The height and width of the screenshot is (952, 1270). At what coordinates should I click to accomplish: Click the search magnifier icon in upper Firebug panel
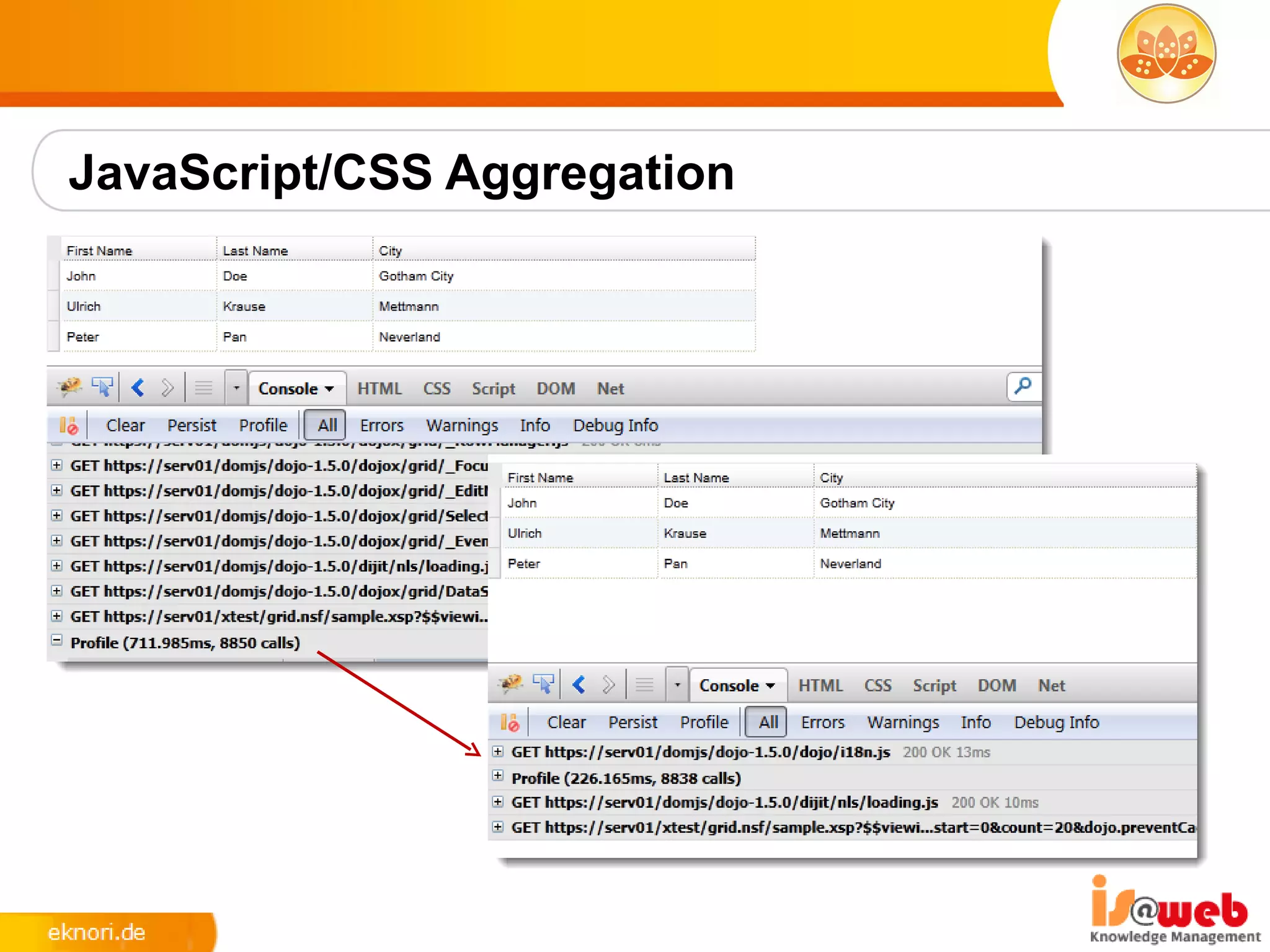[1023, 387]
